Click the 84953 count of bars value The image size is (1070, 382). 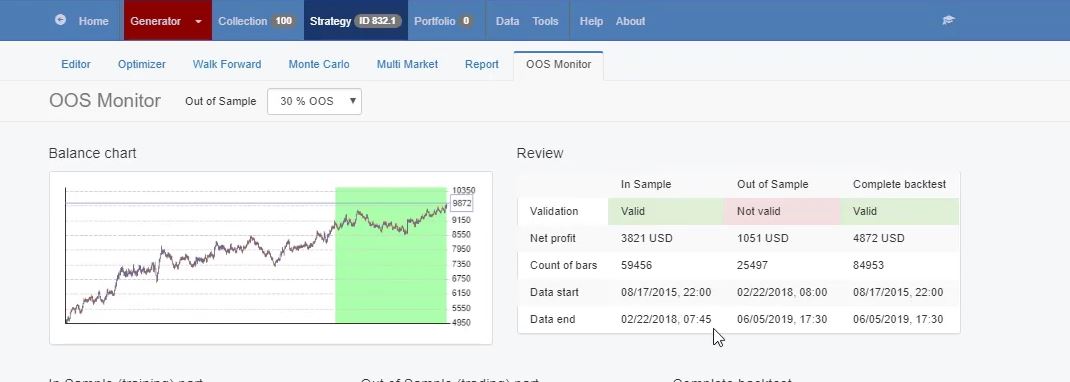click(x=869, y=265)
